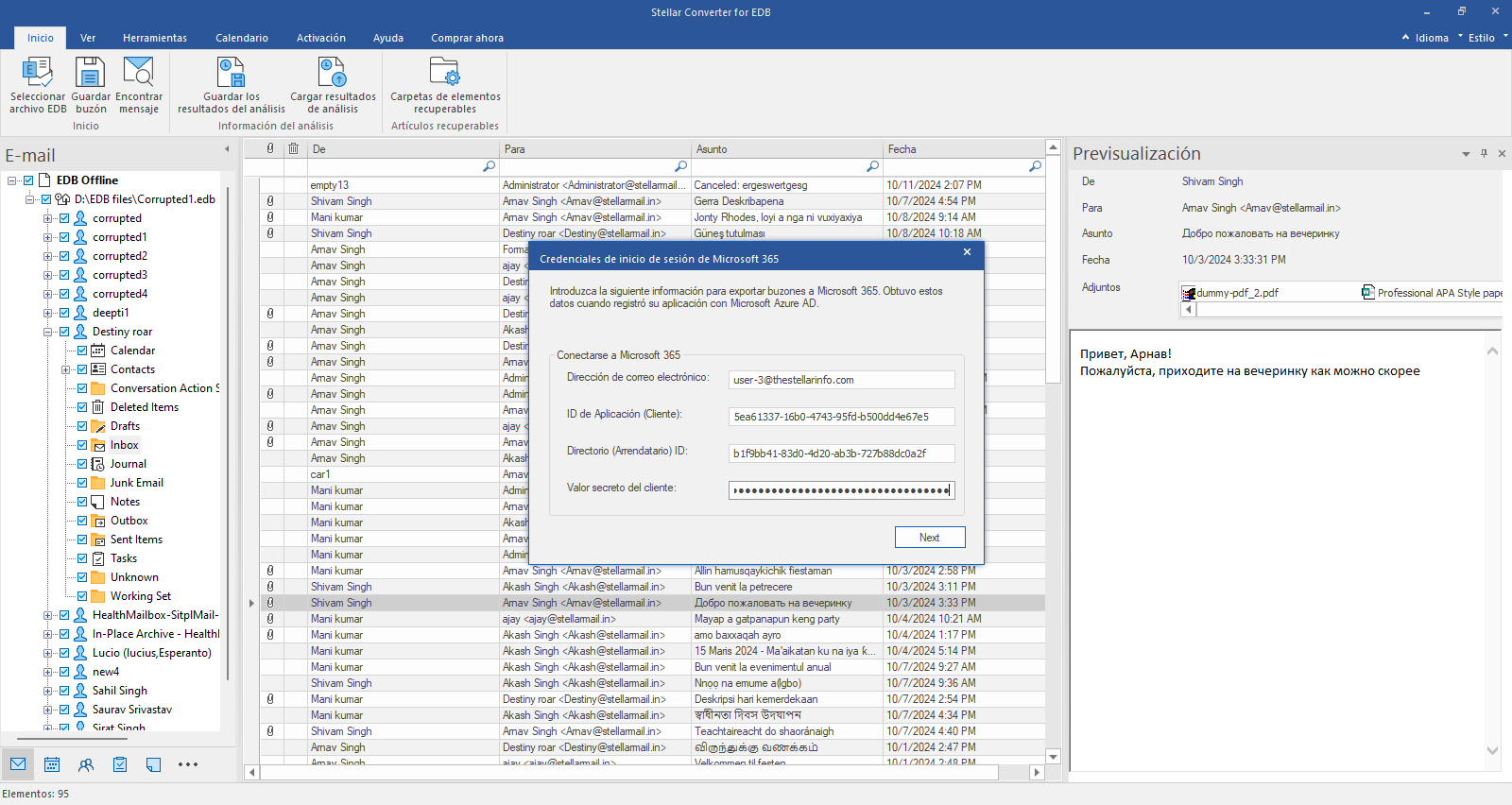
Task: Switch to contacts view in bottom navigation
Action: coord(86,764)
